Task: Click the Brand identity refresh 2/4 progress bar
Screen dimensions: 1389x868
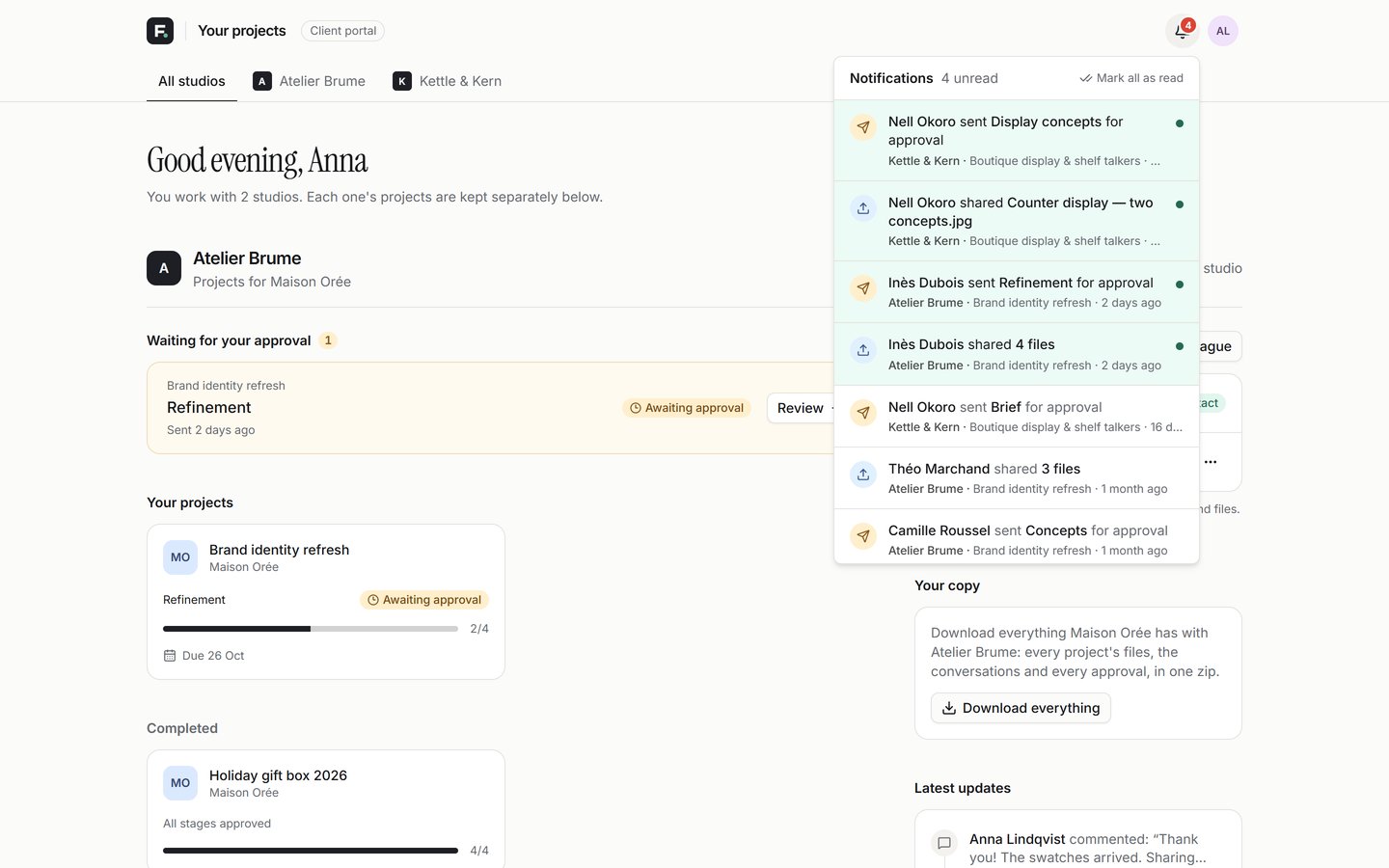Action: (311, 629)
